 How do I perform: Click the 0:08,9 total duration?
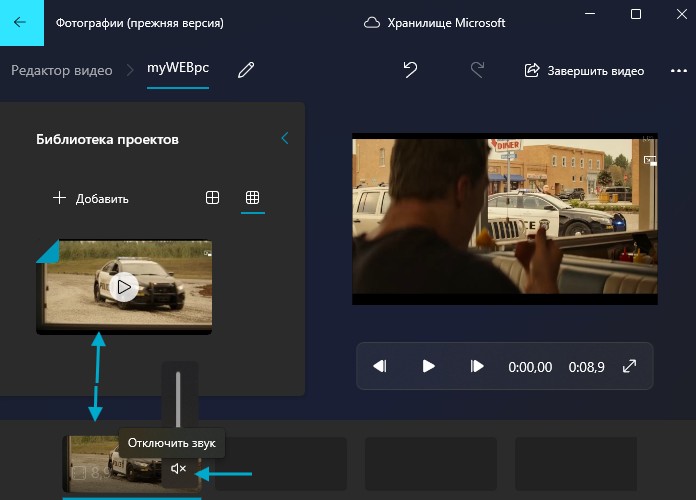tap(586, 367)
